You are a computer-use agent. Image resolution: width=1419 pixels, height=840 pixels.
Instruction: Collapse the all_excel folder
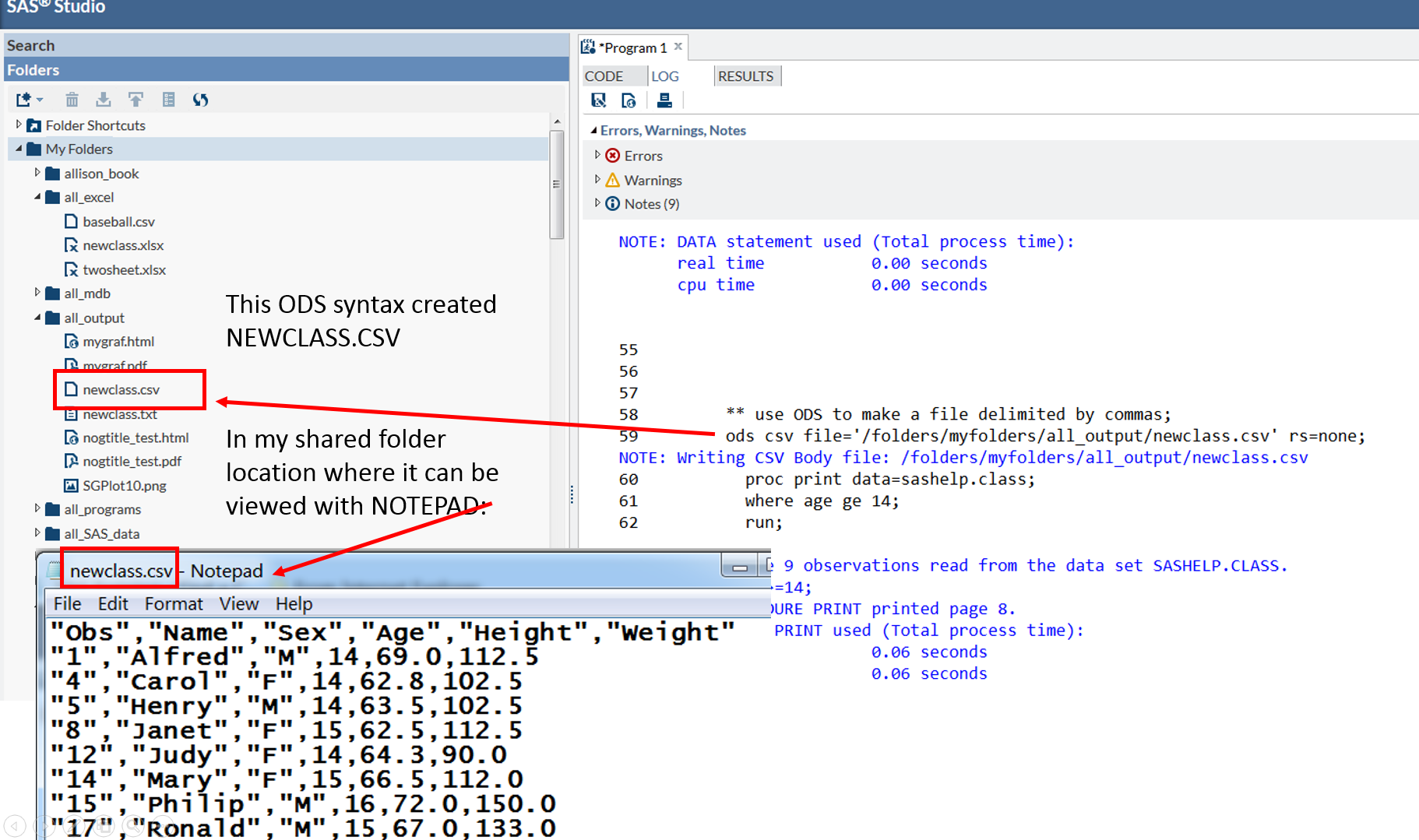click(37, 197)
